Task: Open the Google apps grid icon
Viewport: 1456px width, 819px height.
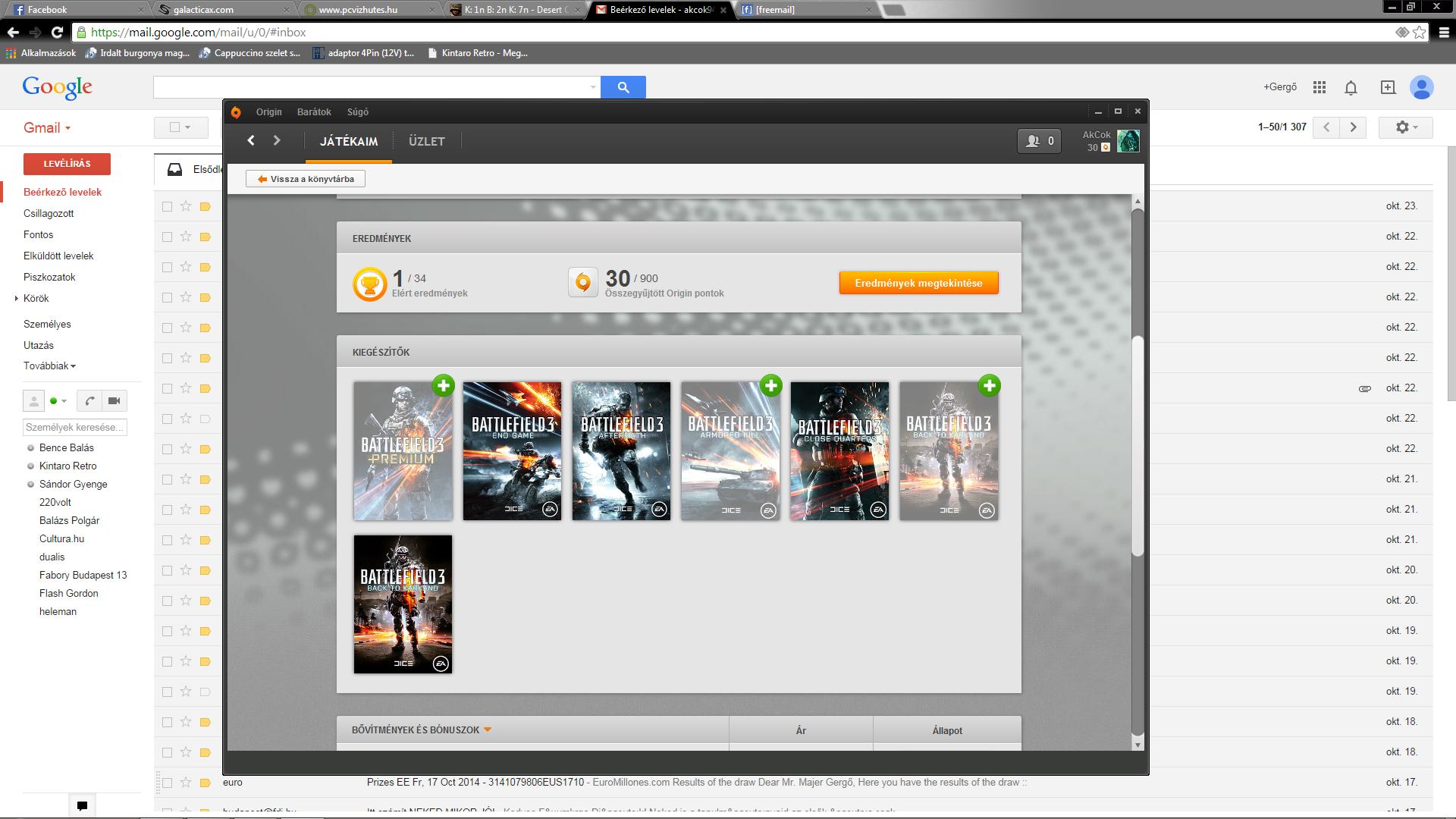Action: [x=1319, y=87]
